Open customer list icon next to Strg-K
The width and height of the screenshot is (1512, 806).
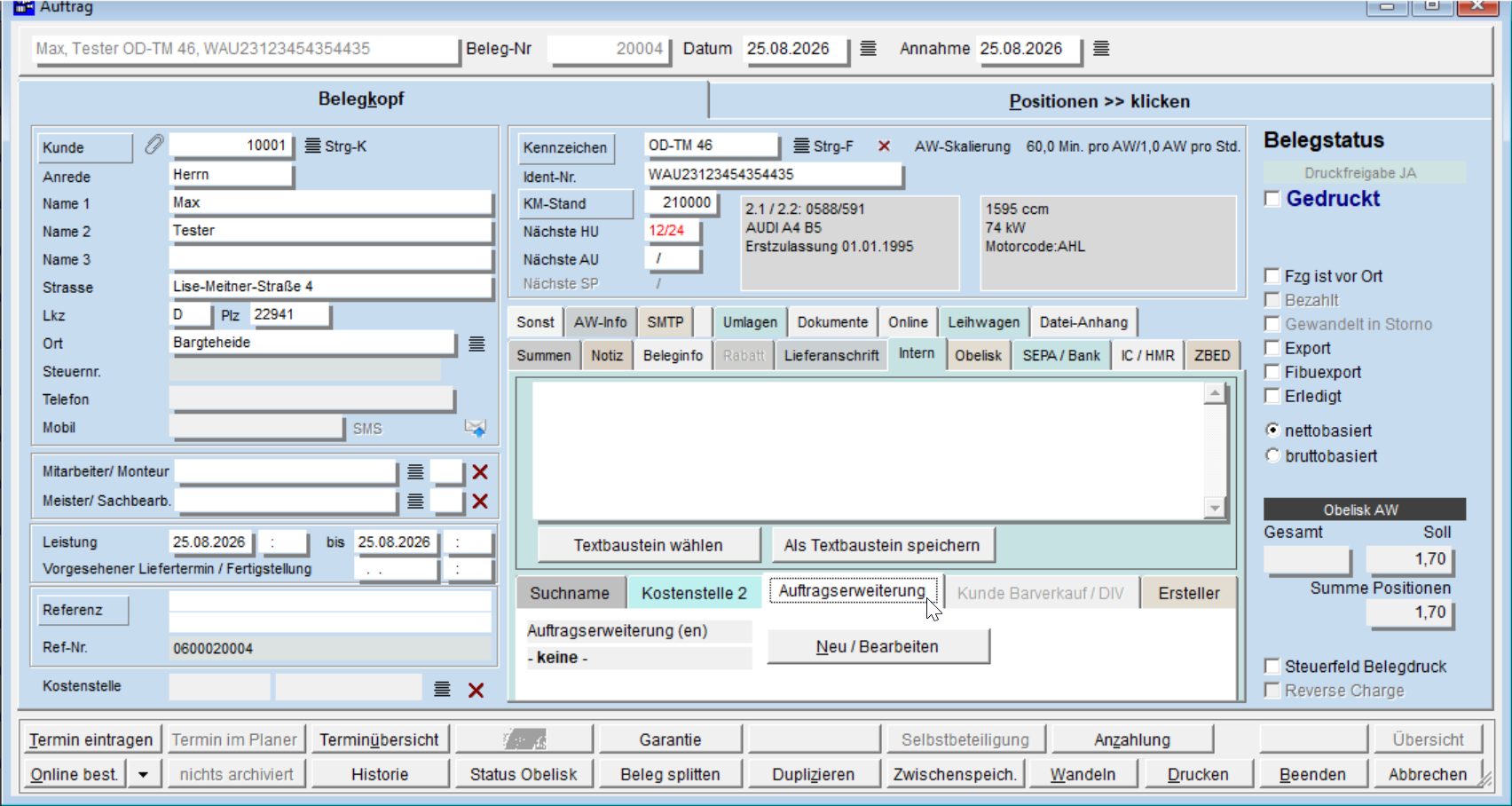(x=312, y=146)
